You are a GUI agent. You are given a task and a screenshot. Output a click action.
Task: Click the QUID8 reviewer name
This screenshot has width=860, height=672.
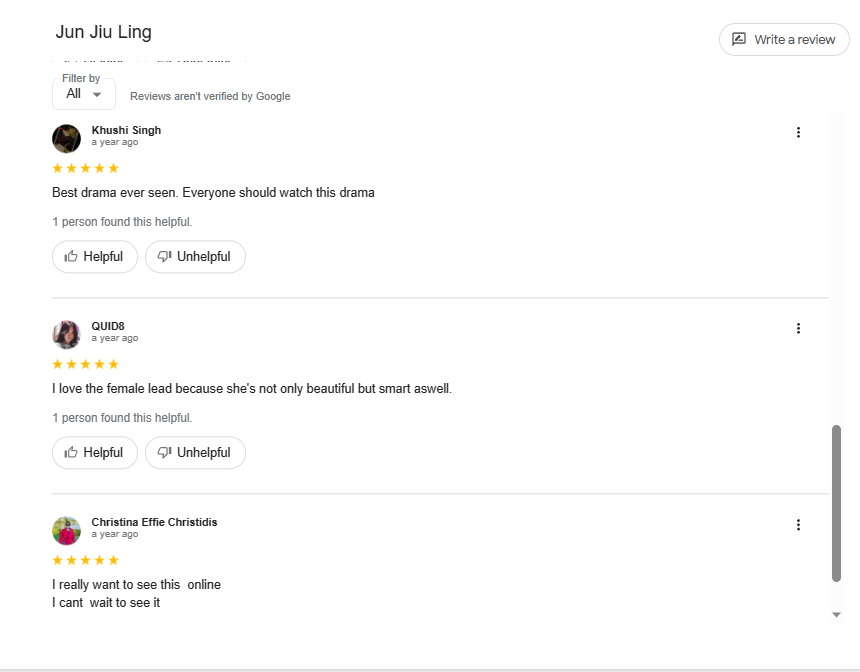click(108, 326)
